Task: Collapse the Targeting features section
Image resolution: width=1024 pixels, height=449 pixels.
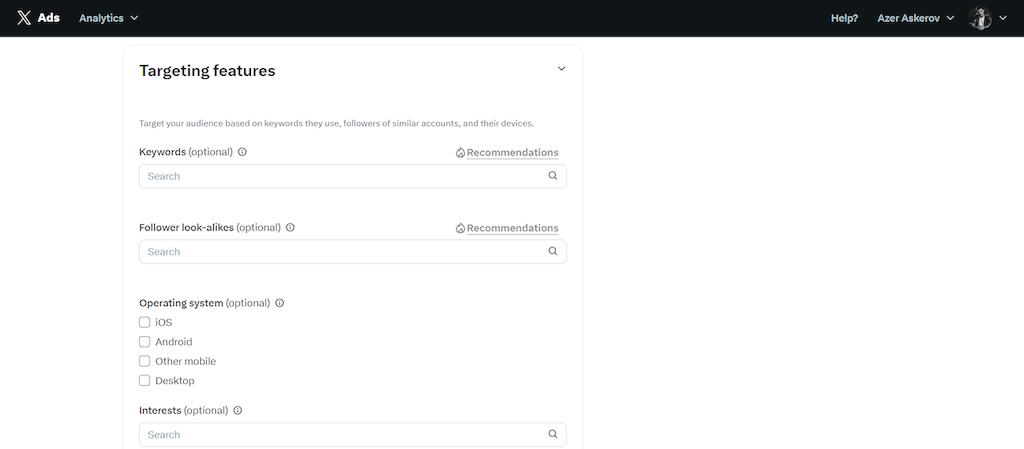Action: tap(561, 69)
